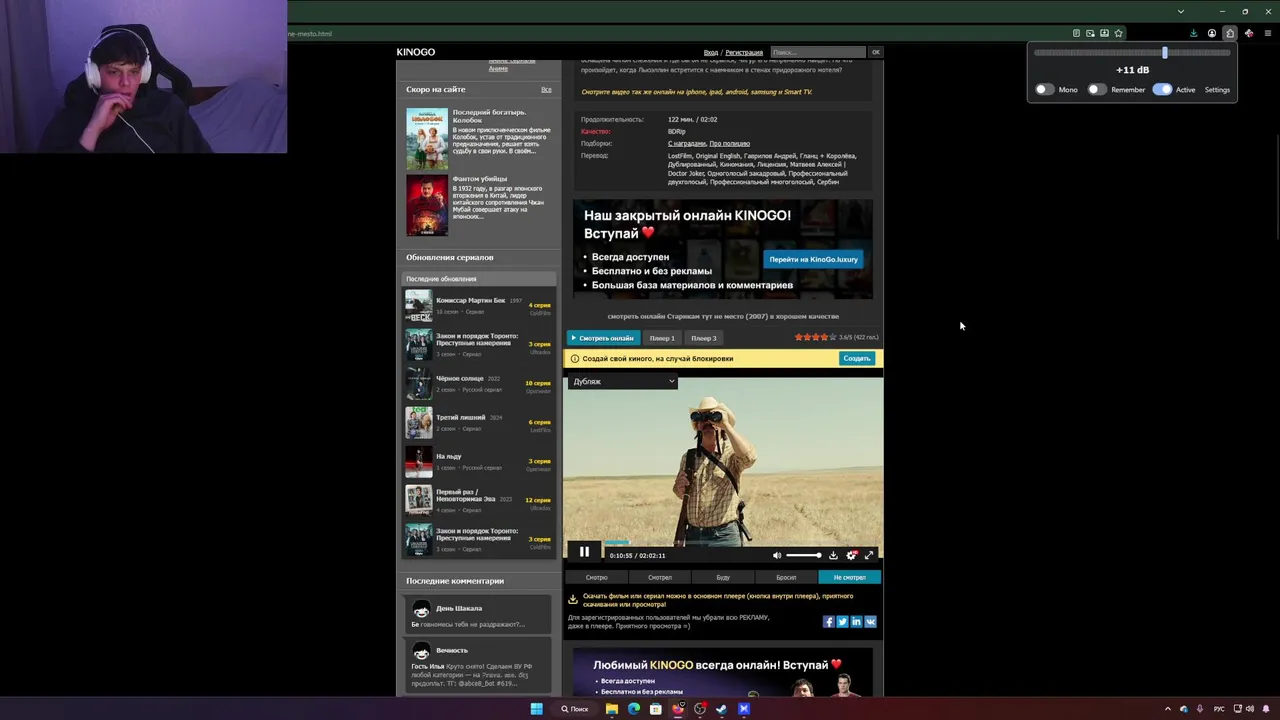Open Microsoft Edge from taskbar

click(634, 709)
